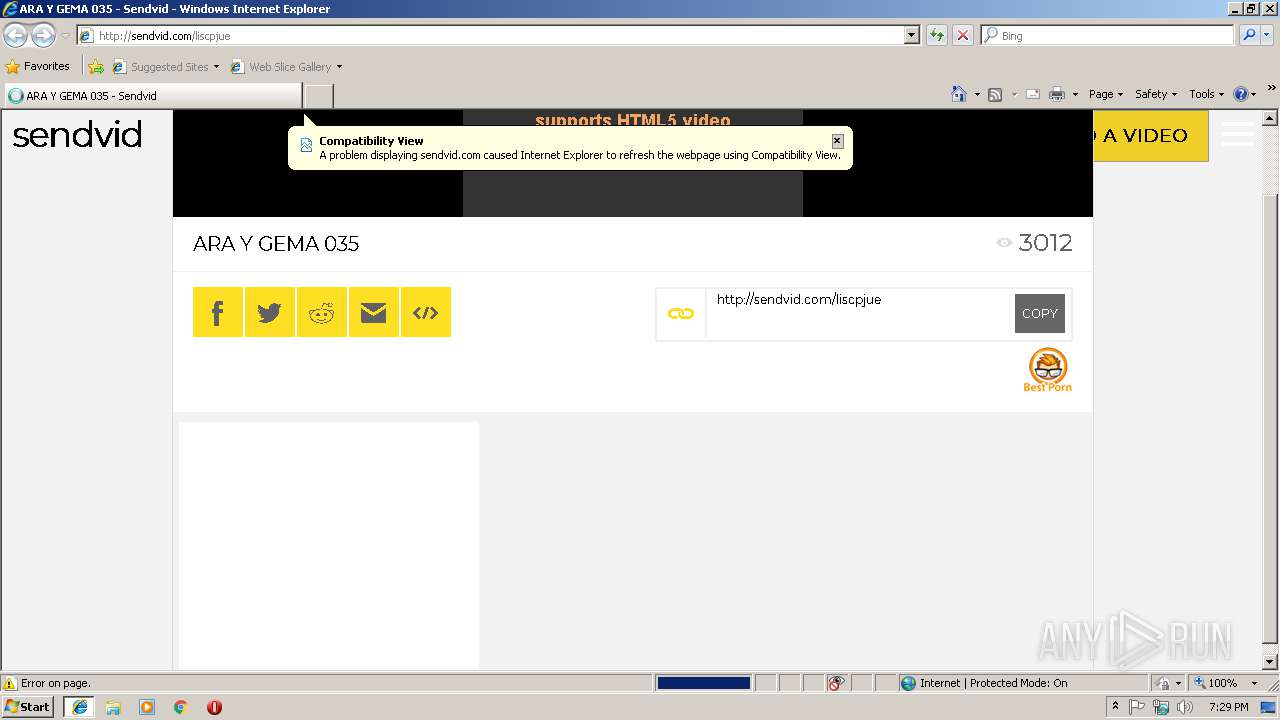
Task: Expand Home button dropdown
Action: (977, 94)
